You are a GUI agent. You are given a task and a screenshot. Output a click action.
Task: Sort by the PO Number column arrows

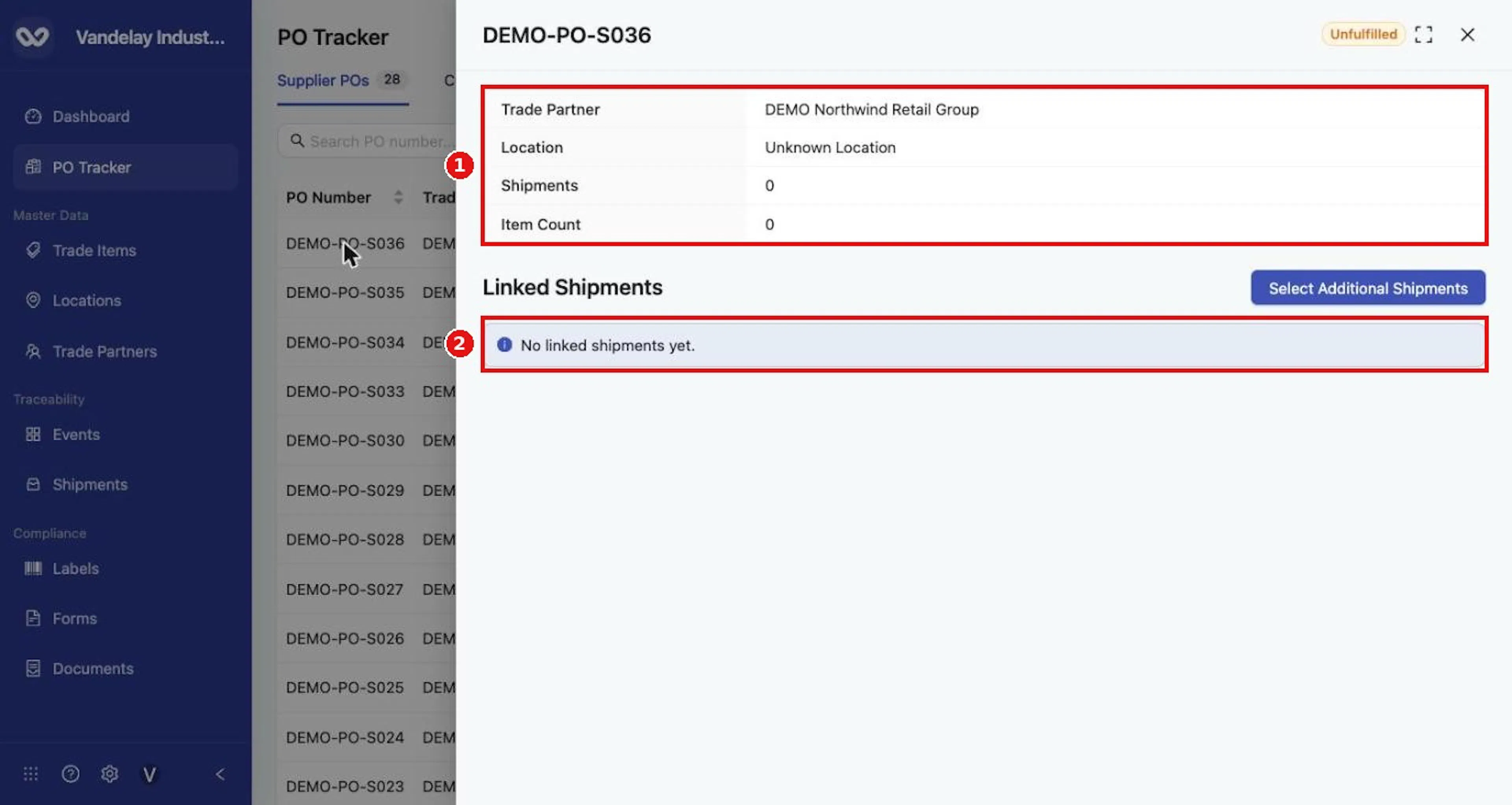point(398,197)
